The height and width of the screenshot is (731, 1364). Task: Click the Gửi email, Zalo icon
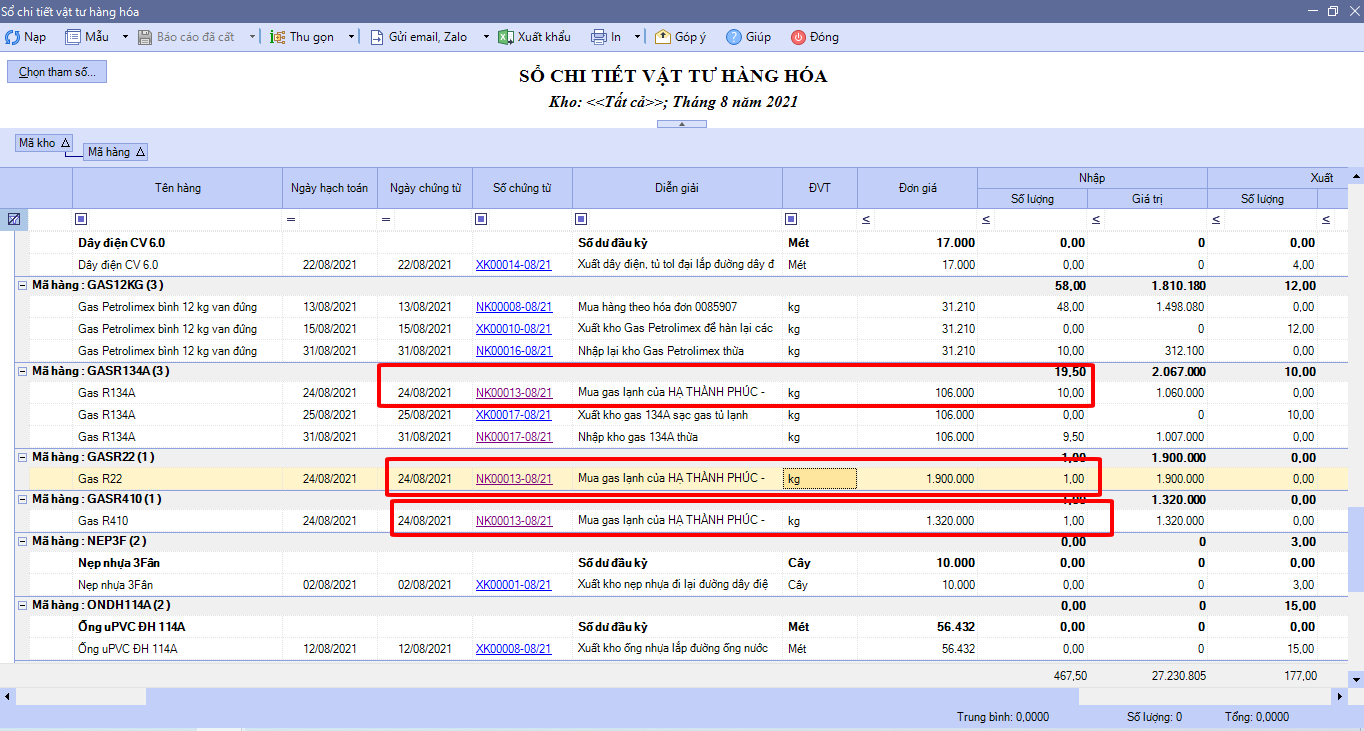[x=377, y=37]
